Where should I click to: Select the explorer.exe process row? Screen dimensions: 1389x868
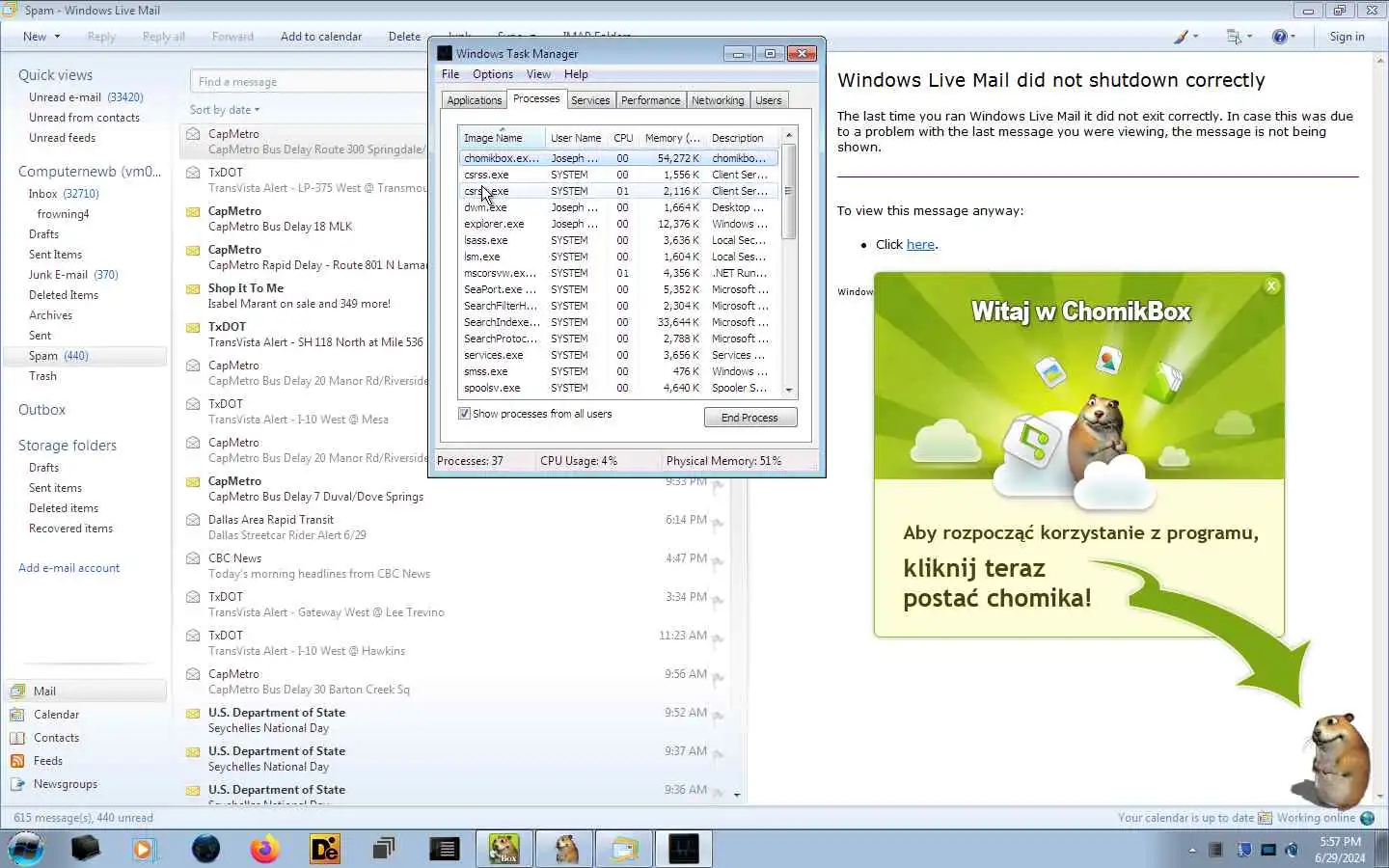point(617,224)
